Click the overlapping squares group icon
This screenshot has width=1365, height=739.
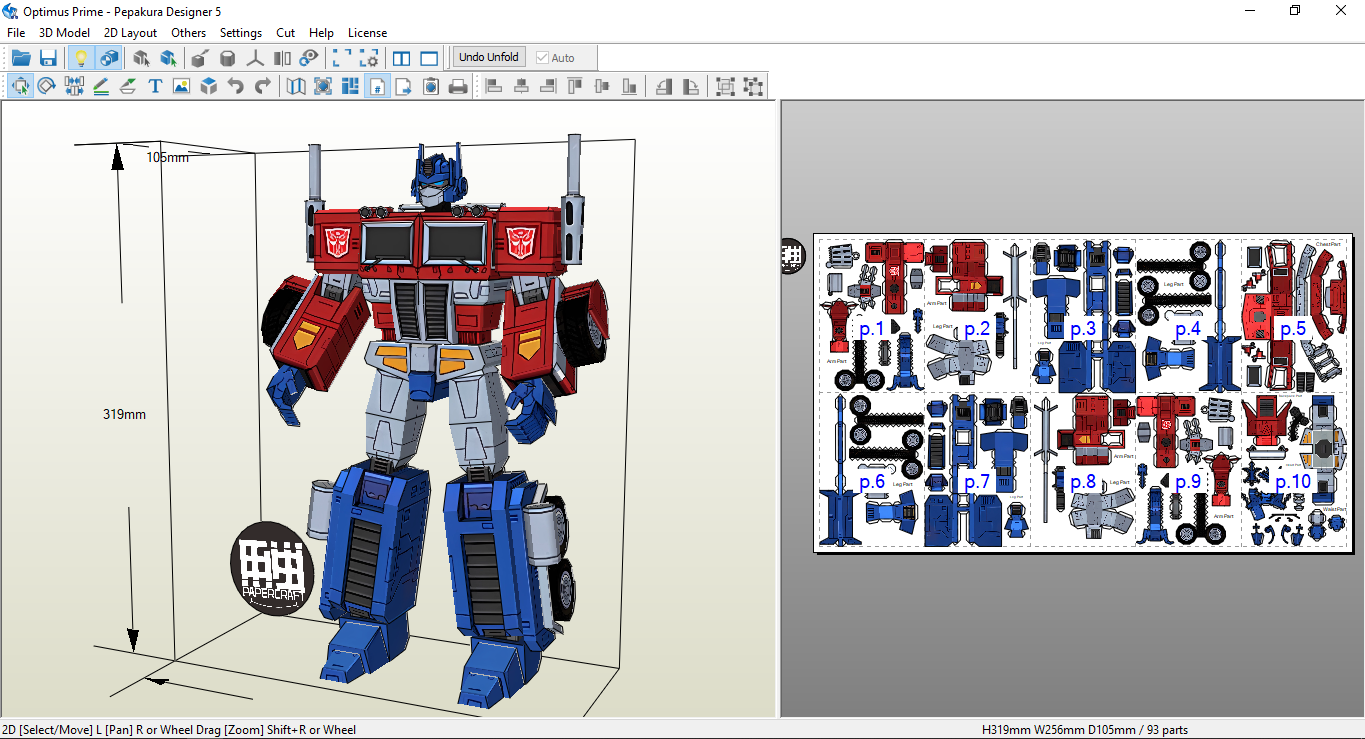point(726,86)
